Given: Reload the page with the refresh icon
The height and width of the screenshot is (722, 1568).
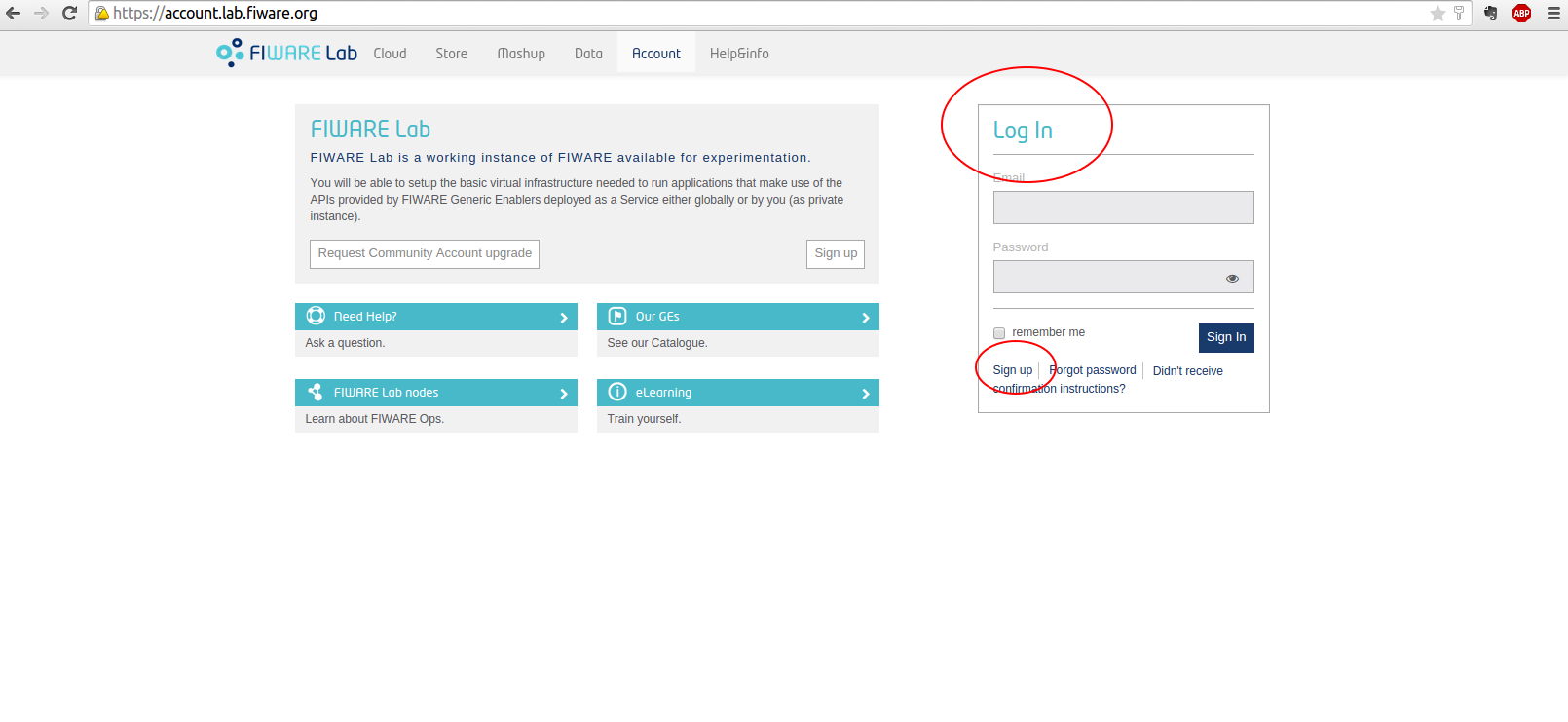Looking at the screenshot, I should [x=69, y=14].
